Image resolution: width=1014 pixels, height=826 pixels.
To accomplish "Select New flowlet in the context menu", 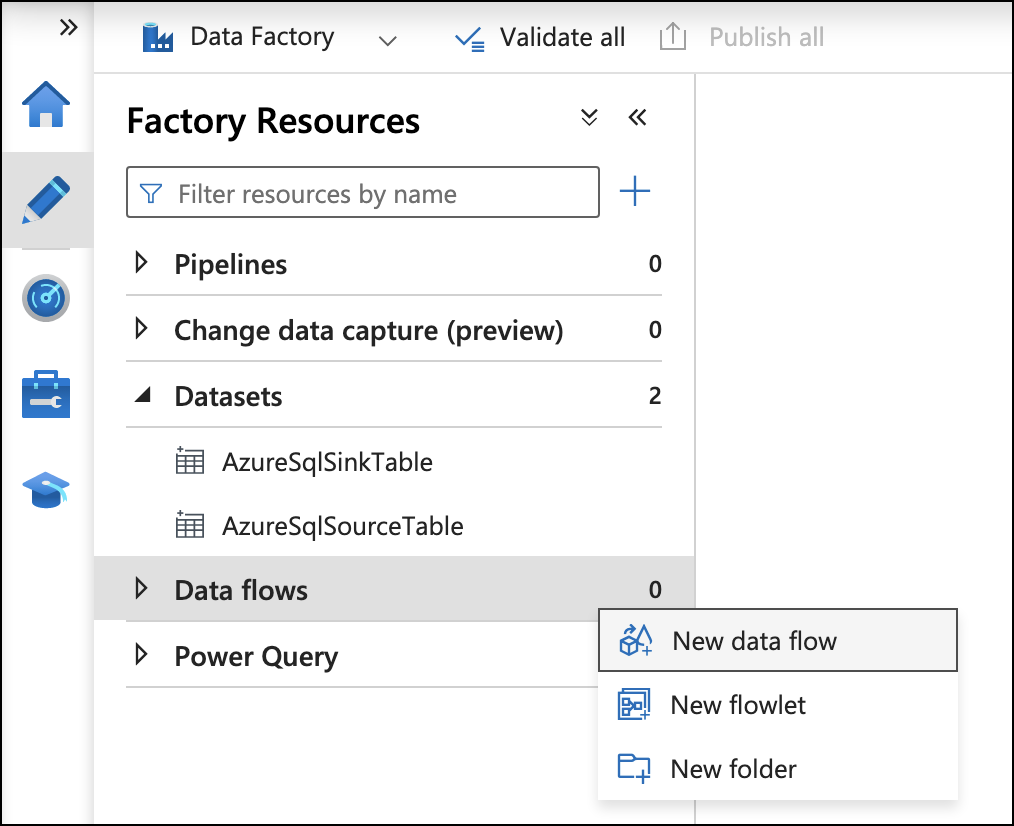I will pyautogui.click(x=740, y=705).
